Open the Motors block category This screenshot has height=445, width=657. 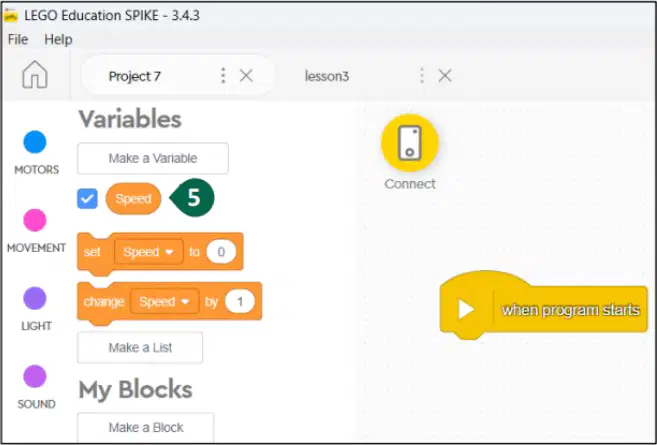35,153
